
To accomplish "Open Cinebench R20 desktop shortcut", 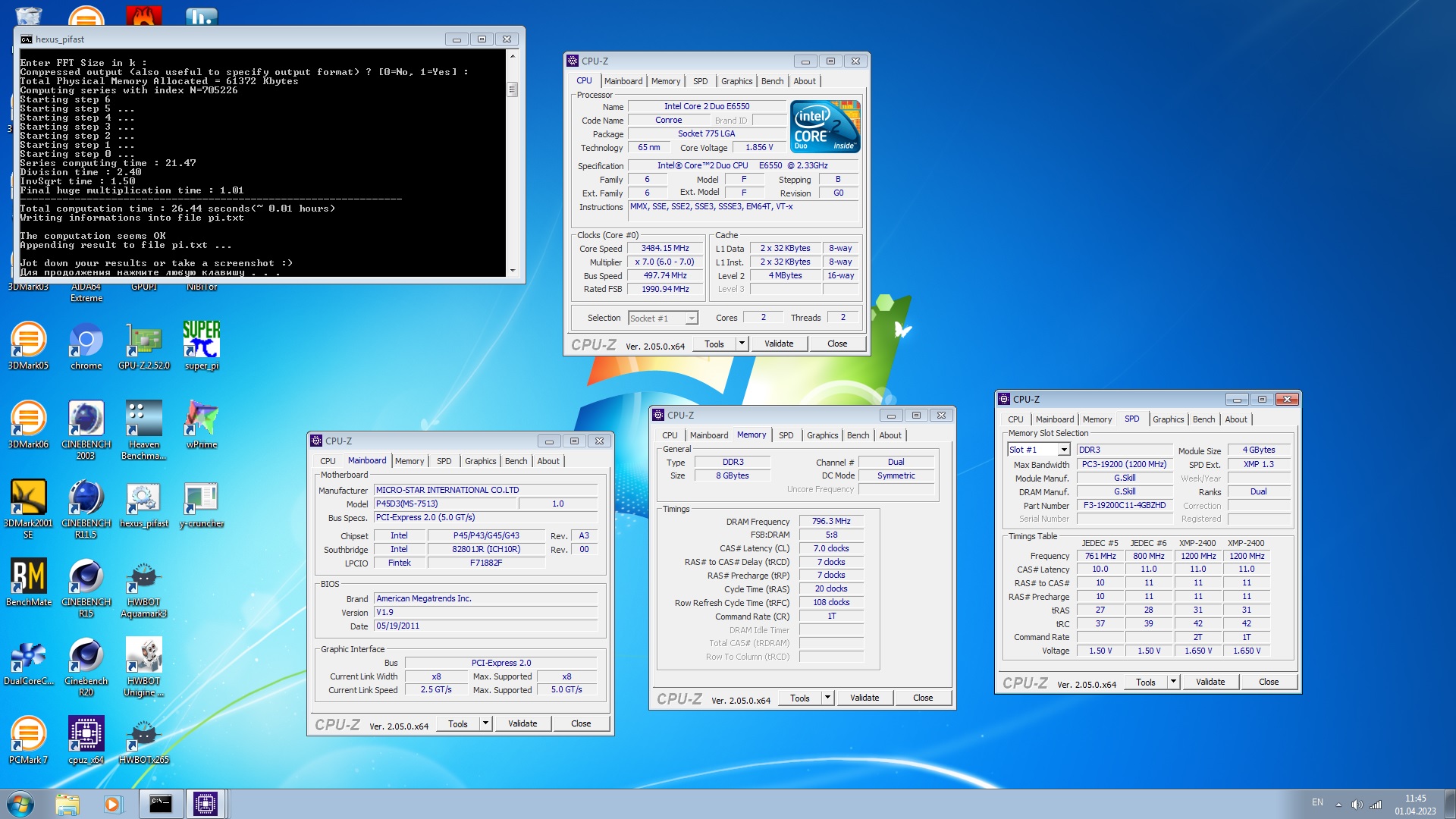I will pyautogui.click(x=86, y=666).
